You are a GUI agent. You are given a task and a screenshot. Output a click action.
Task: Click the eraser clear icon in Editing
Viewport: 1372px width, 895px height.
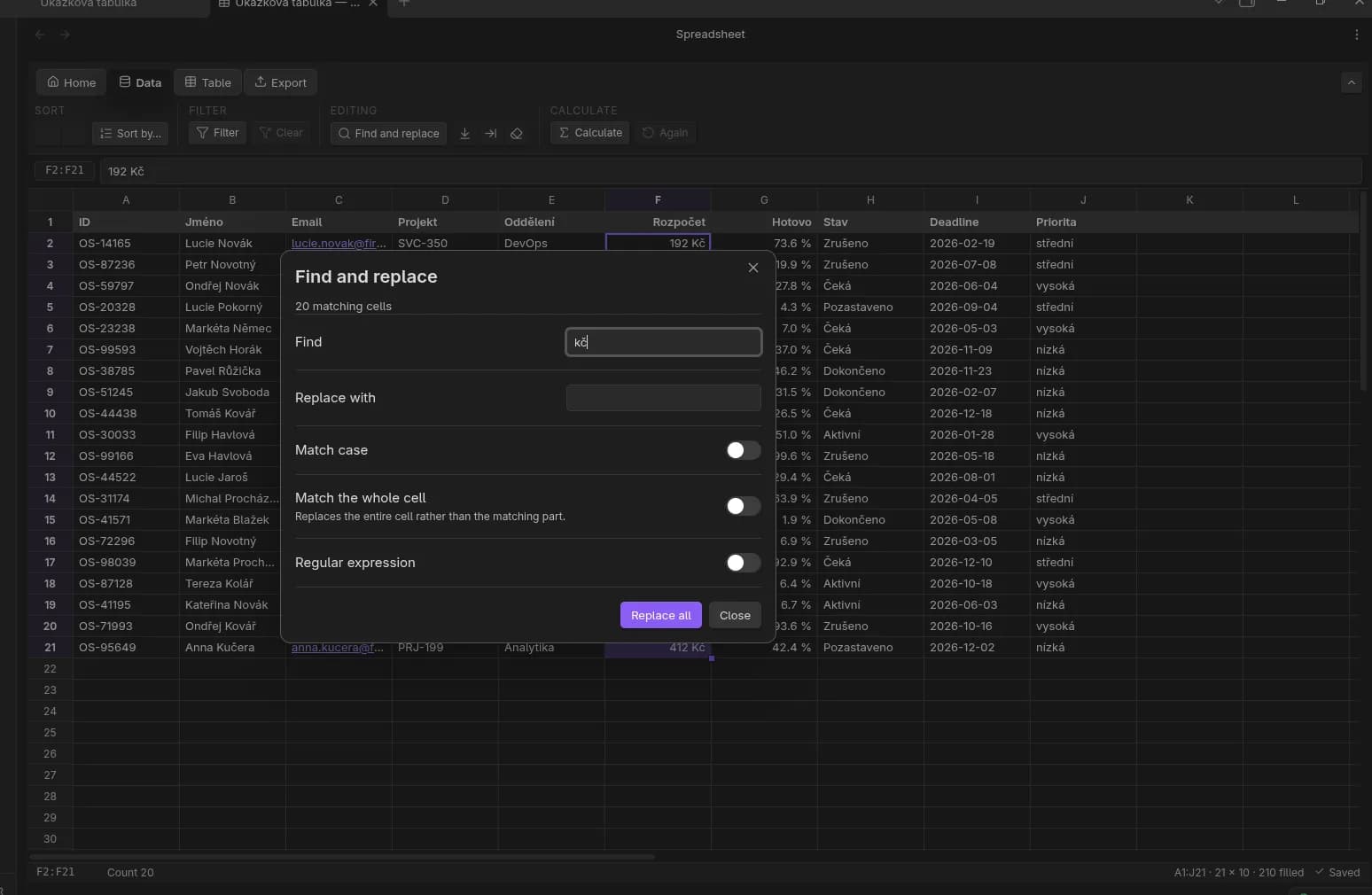pos(517,133)
